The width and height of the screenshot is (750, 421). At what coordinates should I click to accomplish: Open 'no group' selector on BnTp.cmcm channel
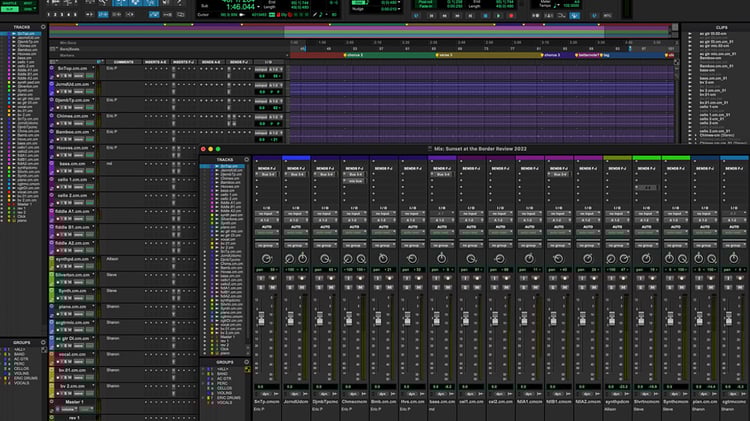(x=267, y=243)
